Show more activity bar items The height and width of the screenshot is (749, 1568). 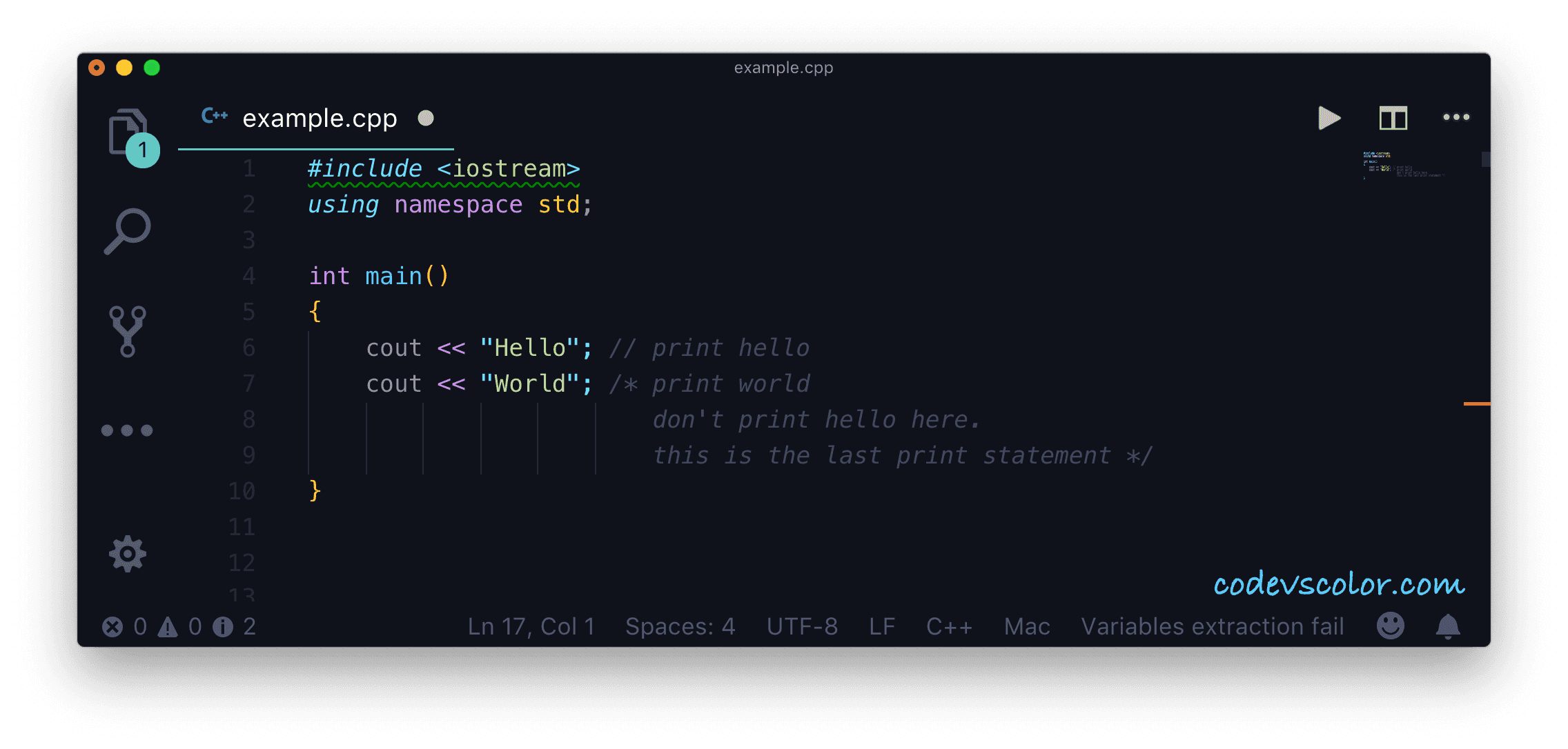(x=127, y=430)
